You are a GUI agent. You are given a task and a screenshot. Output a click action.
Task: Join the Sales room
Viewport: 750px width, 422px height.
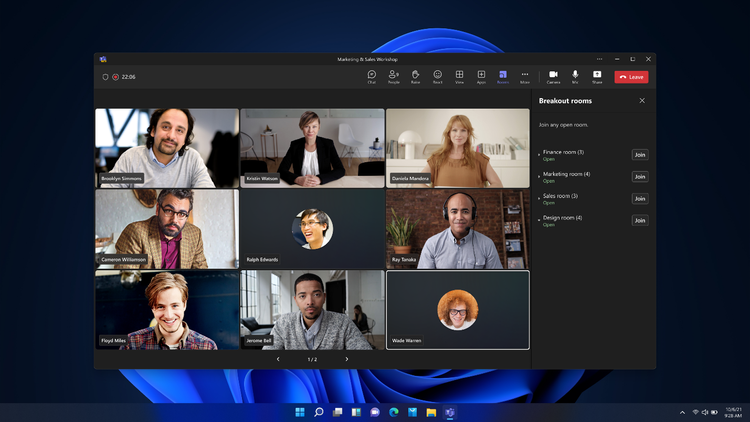point(640,199)
